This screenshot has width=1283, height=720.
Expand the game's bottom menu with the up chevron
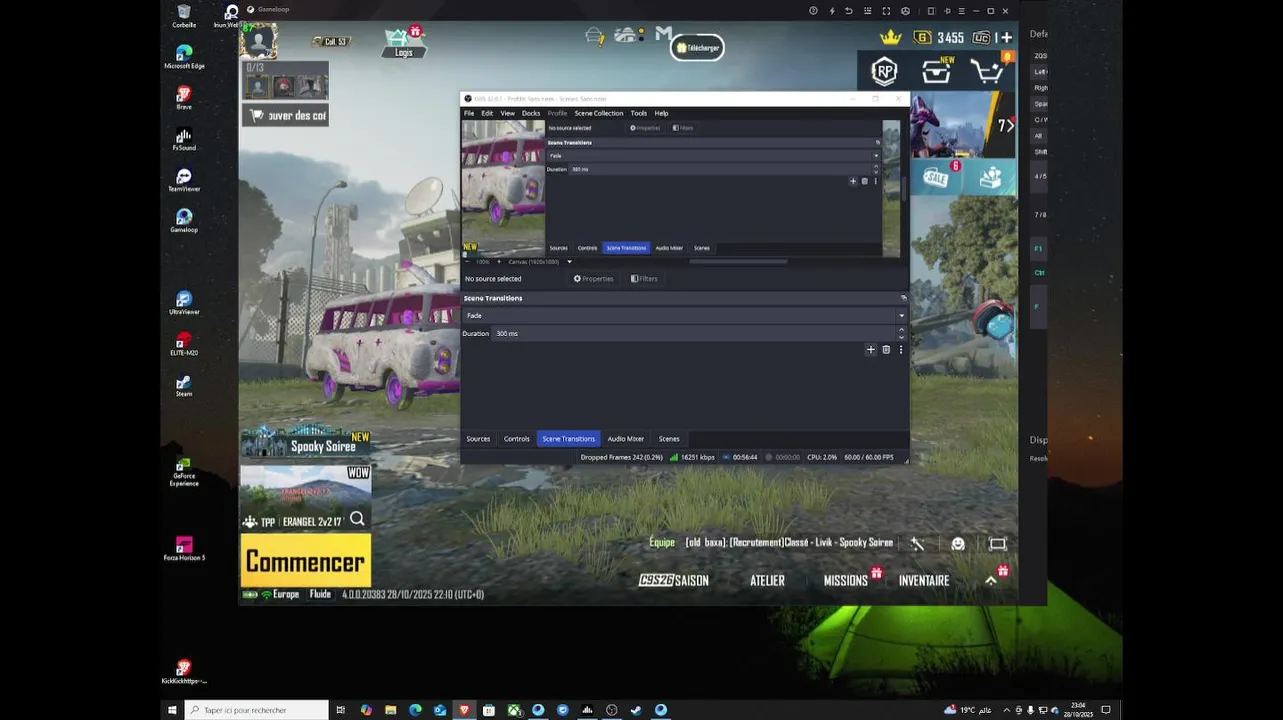(x=991, y=580)
